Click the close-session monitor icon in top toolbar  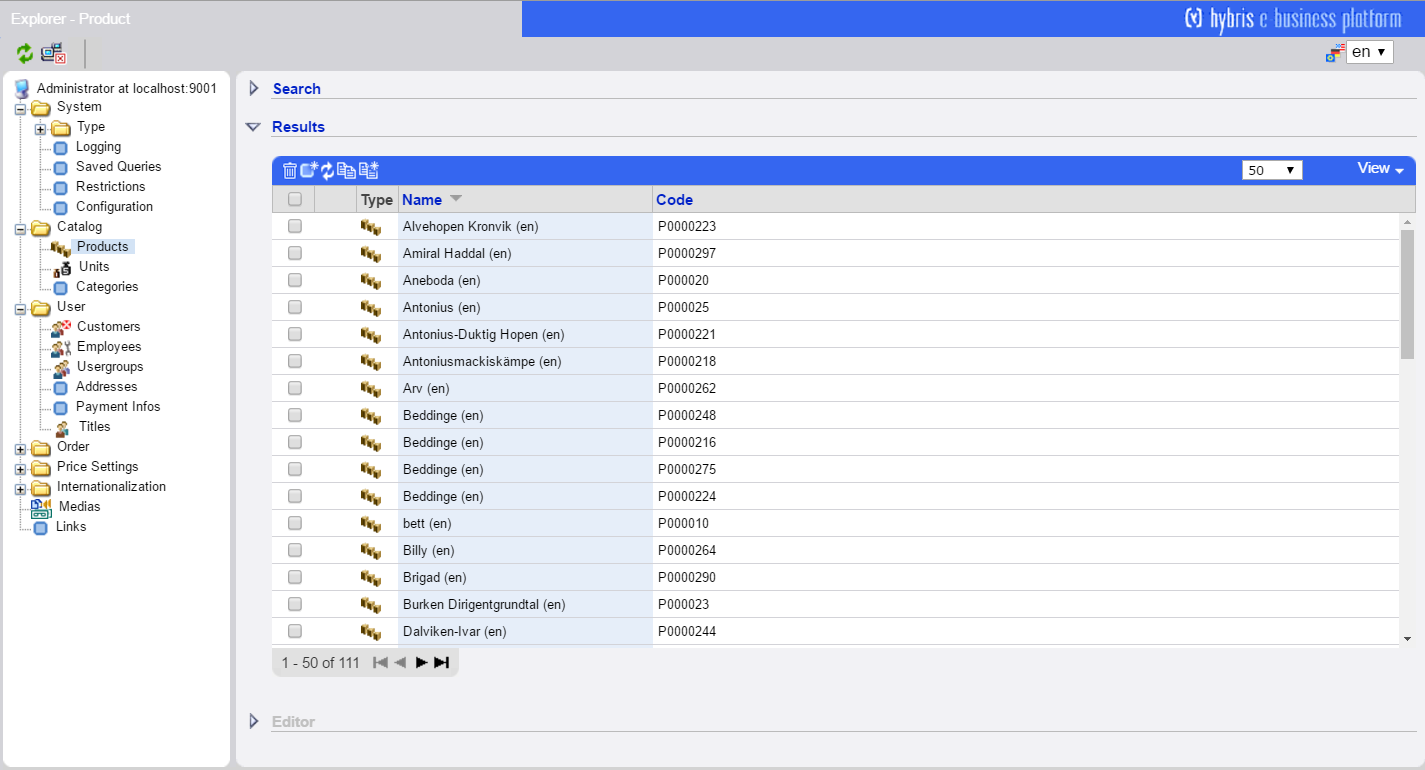pyautogui.click(x=53, y=54)
